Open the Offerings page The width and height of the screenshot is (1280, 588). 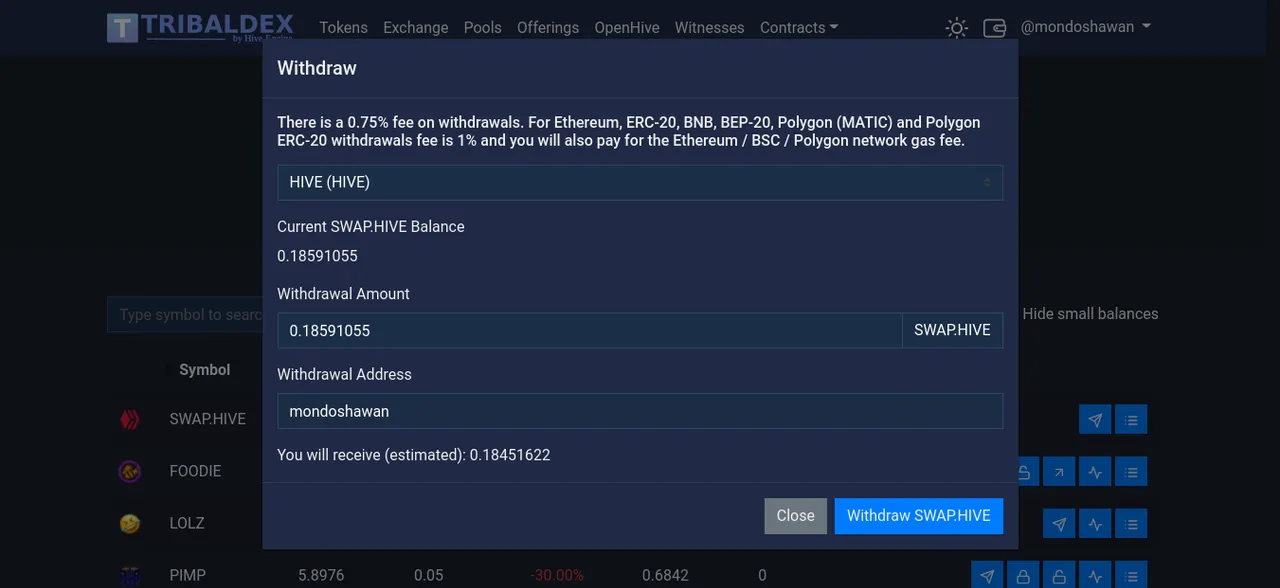[548, 28]
